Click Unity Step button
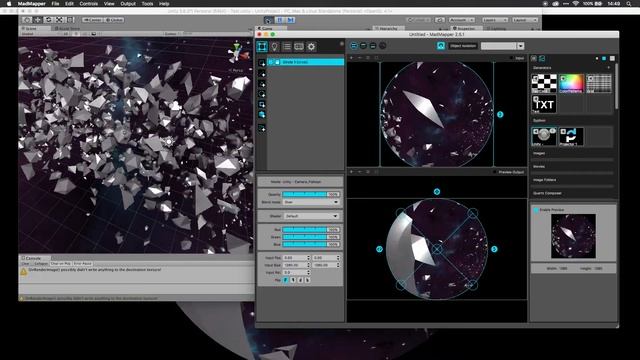 (x=290, y=20)
